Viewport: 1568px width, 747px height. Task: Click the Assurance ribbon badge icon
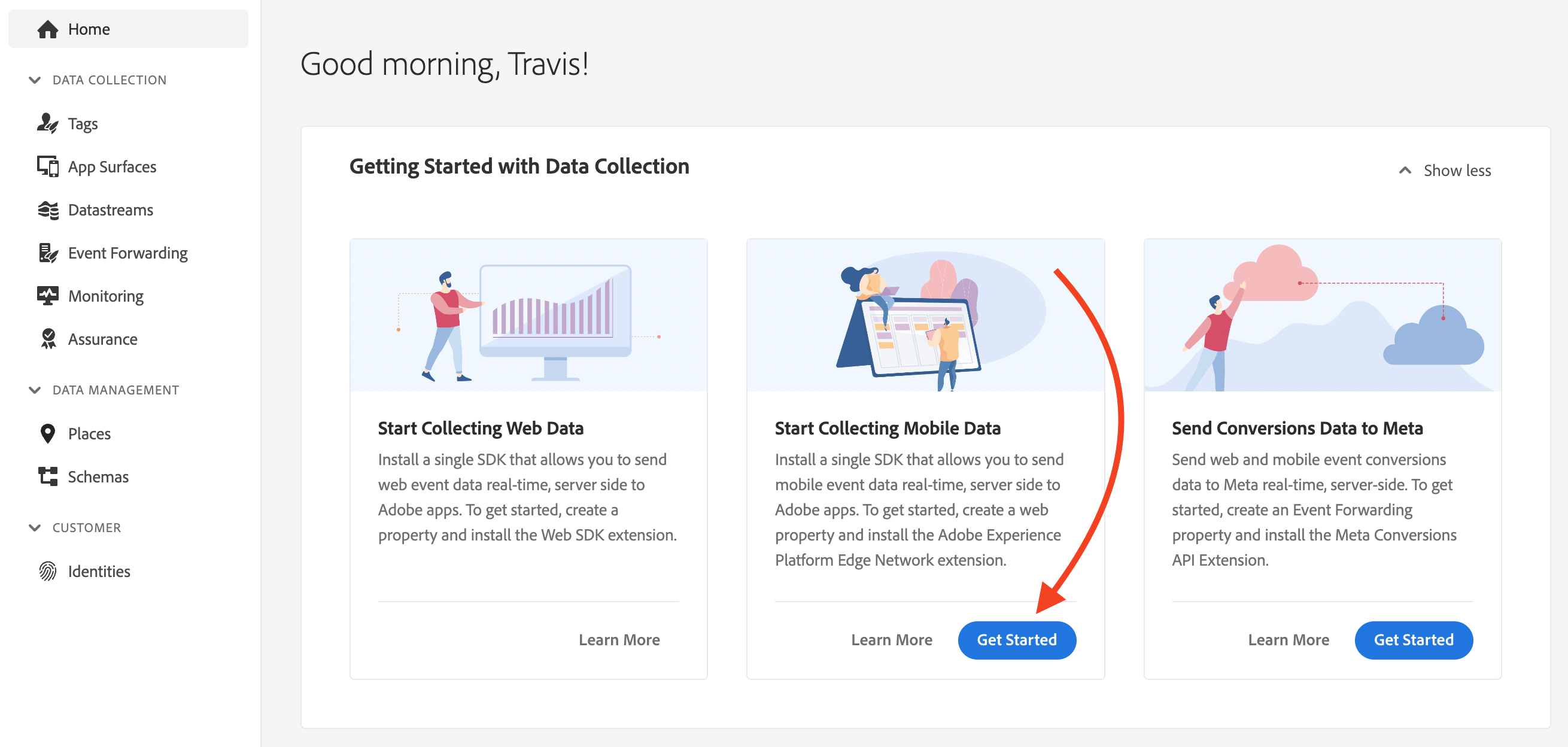[47, 339]
